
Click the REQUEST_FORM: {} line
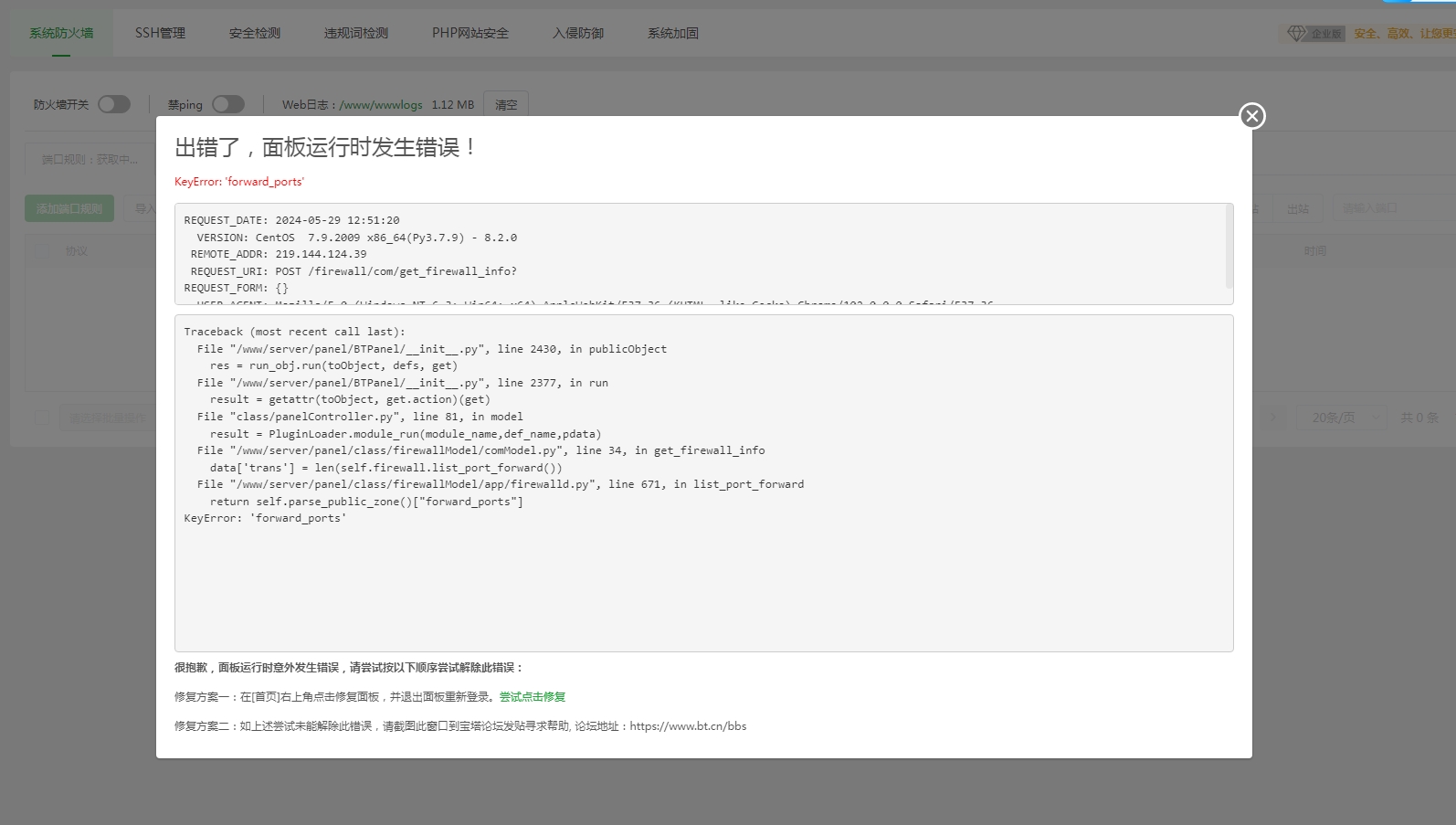point(236,288)
